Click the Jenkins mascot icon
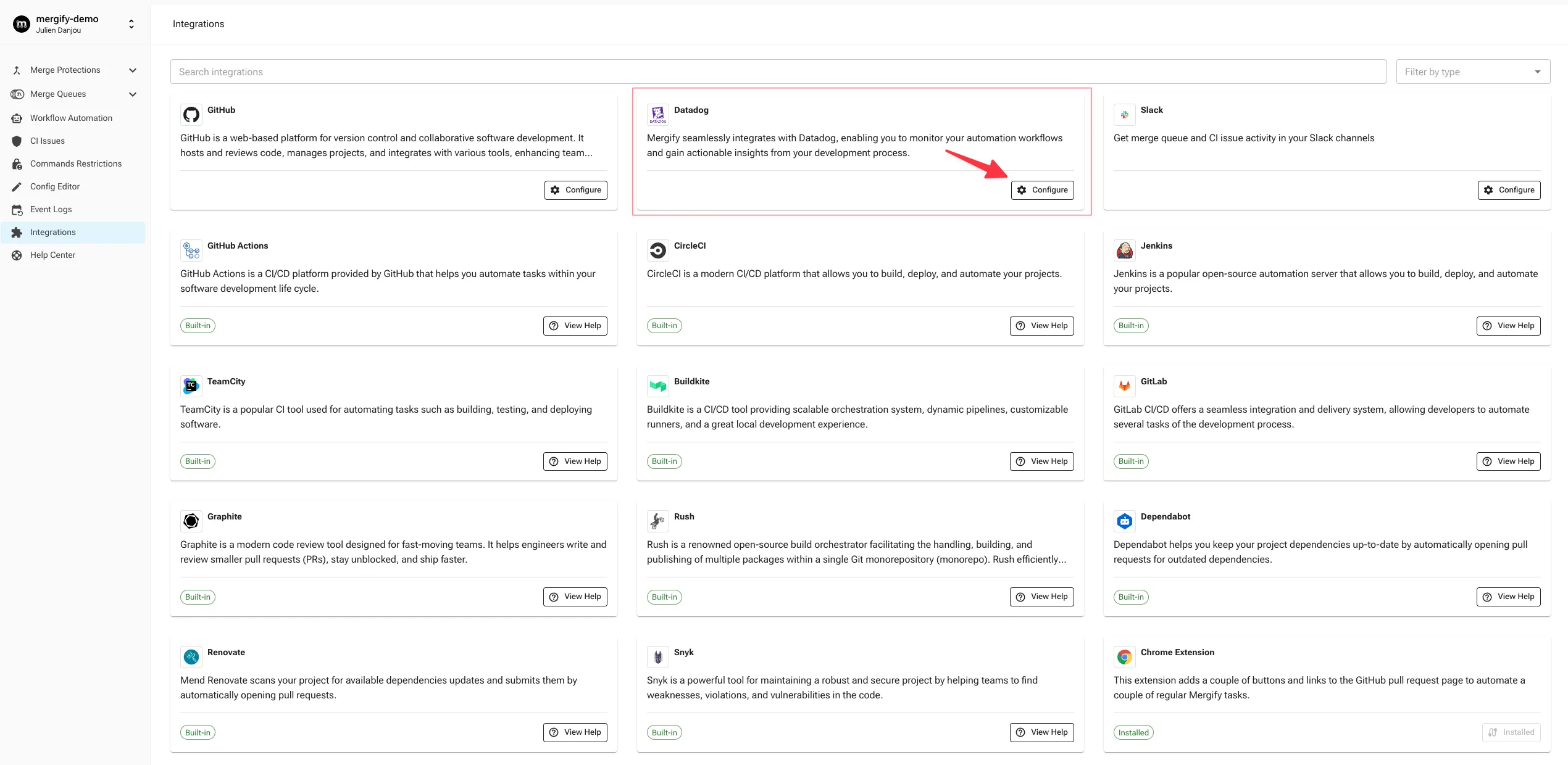 pos(1124,250)
